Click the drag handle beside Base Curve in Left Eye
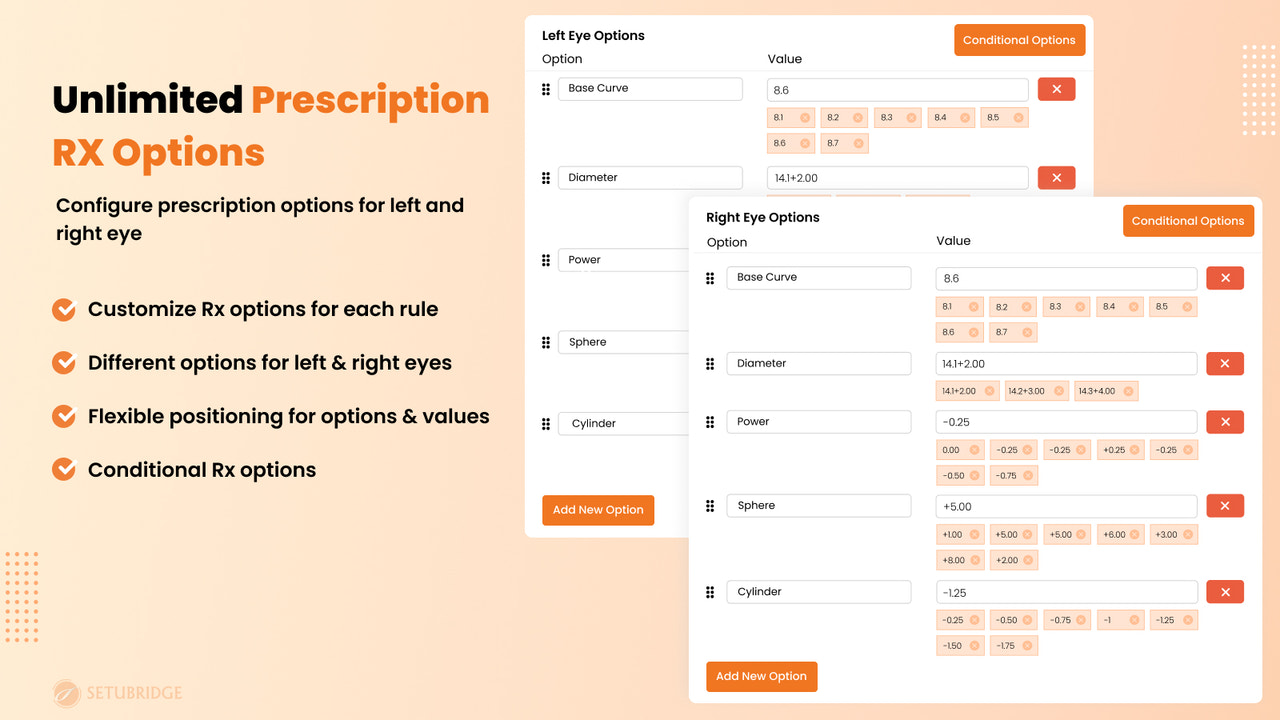Image resolution: width=1280 pixels, height=720 pixels. (545, 89)
